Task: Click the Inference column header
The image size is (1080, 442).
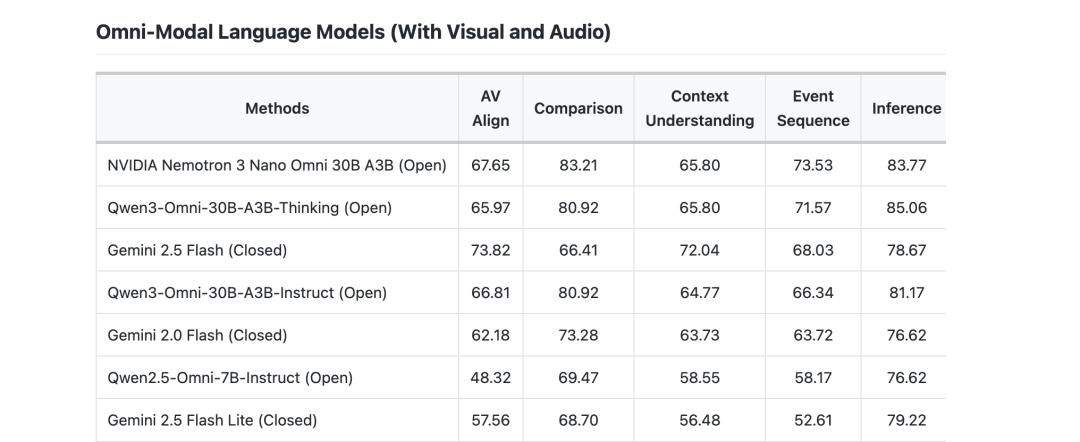Action: 906,108
